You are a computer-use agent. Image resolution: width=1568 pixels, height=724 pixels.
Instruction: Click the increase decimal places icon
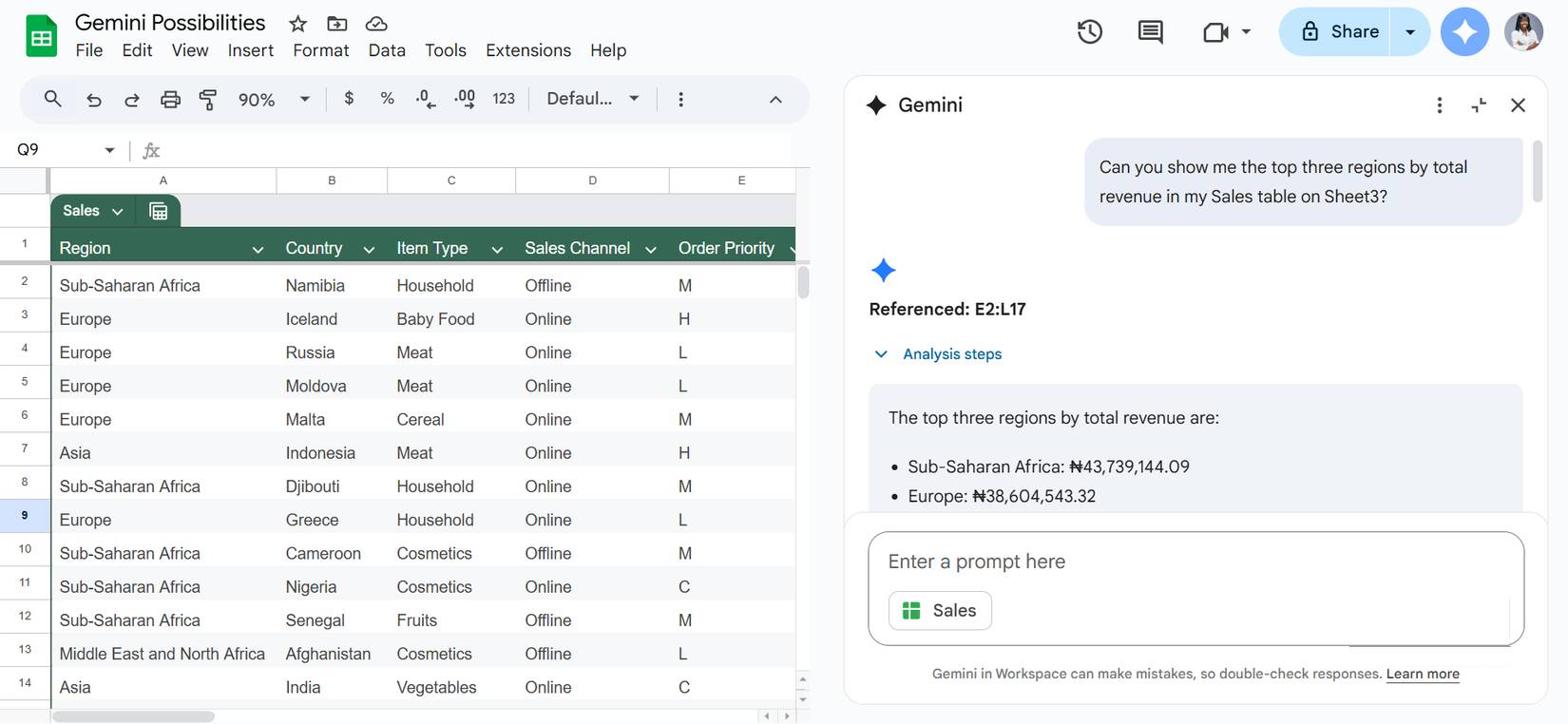click(465, 99)
